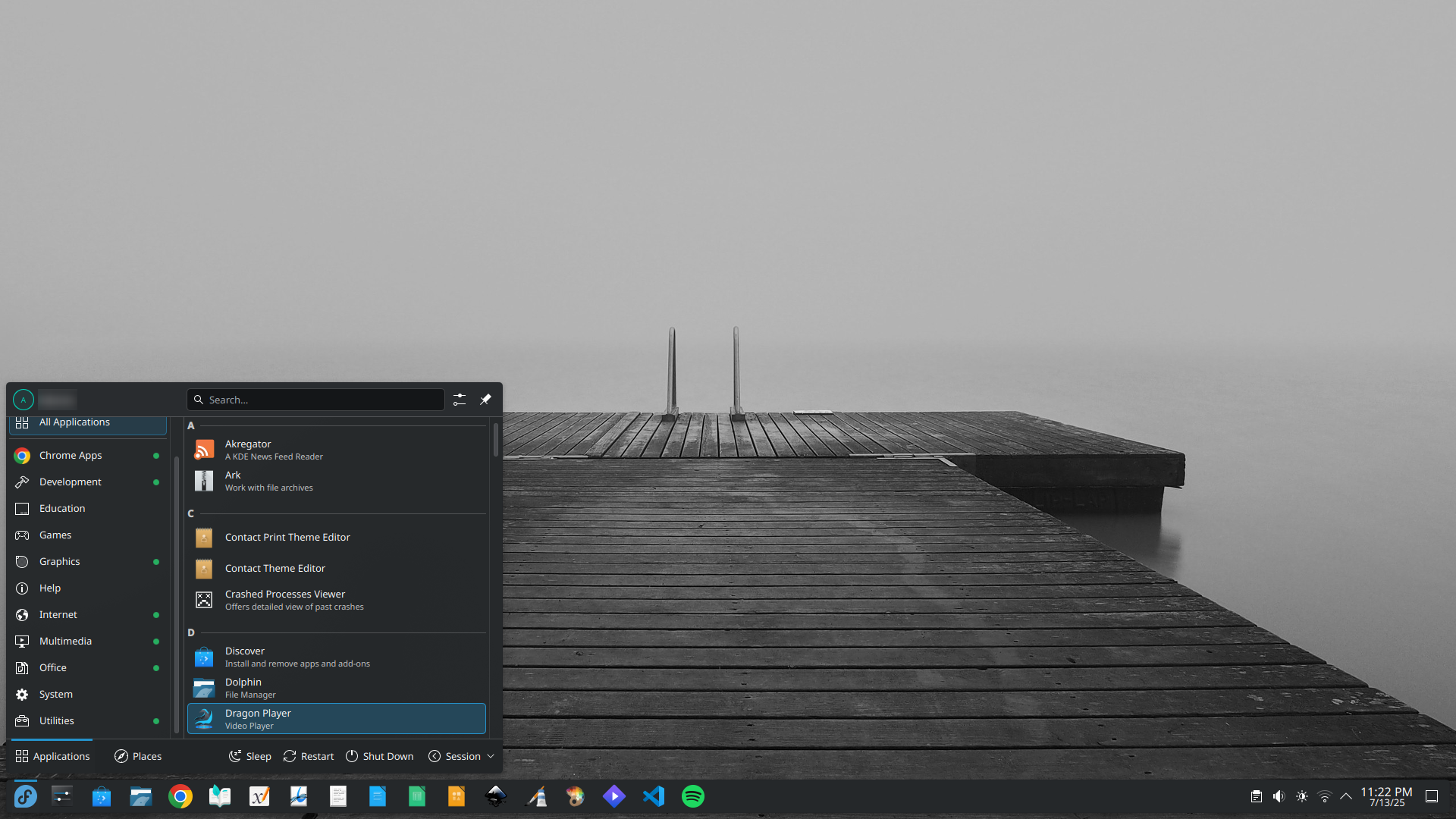This screenshot has width=1456, height=819.
Task: Open brightness and color tray icon
Action: pyautogui.click(x=1302, y=796)
